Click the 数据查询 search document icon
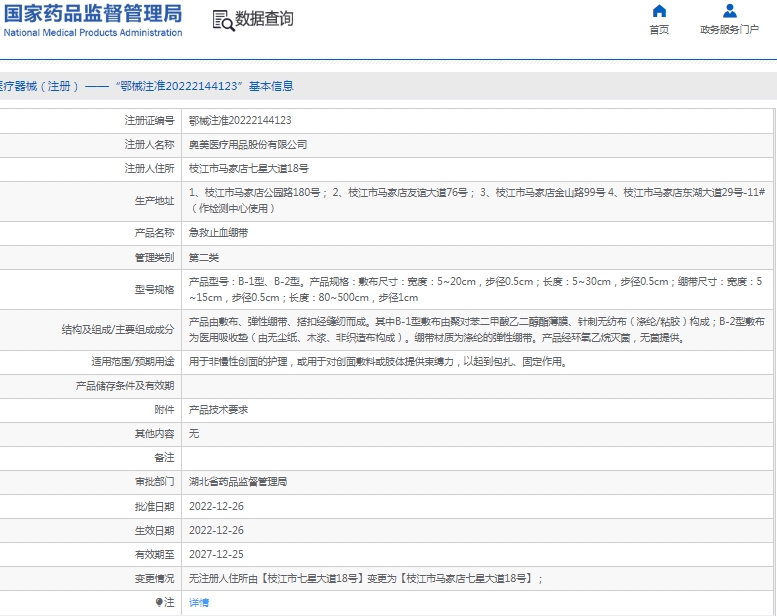Screen dimensions: 777x616 click(x=223, y=20)
